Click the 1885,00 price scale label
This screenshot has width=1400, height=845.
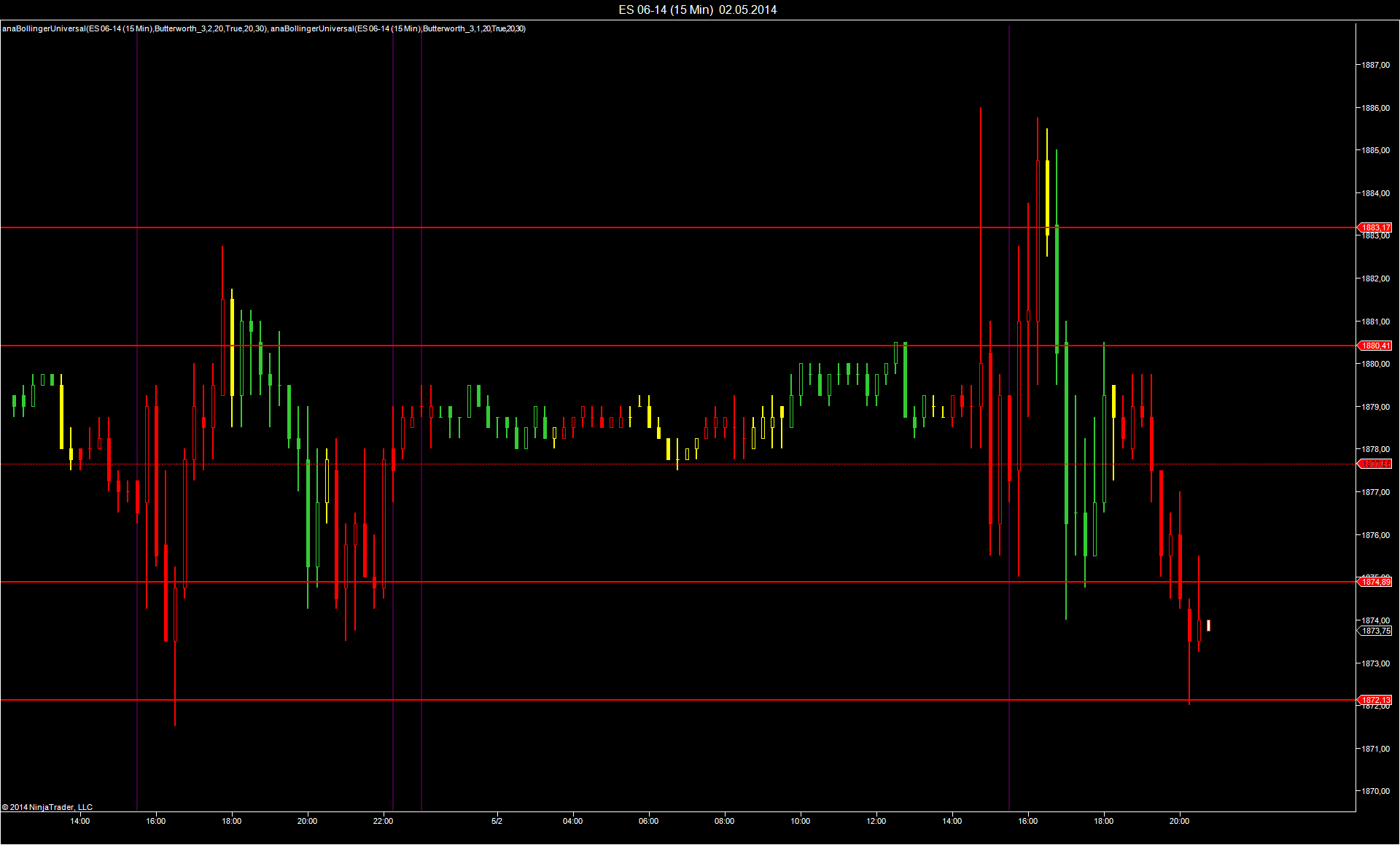point(1375,150)
